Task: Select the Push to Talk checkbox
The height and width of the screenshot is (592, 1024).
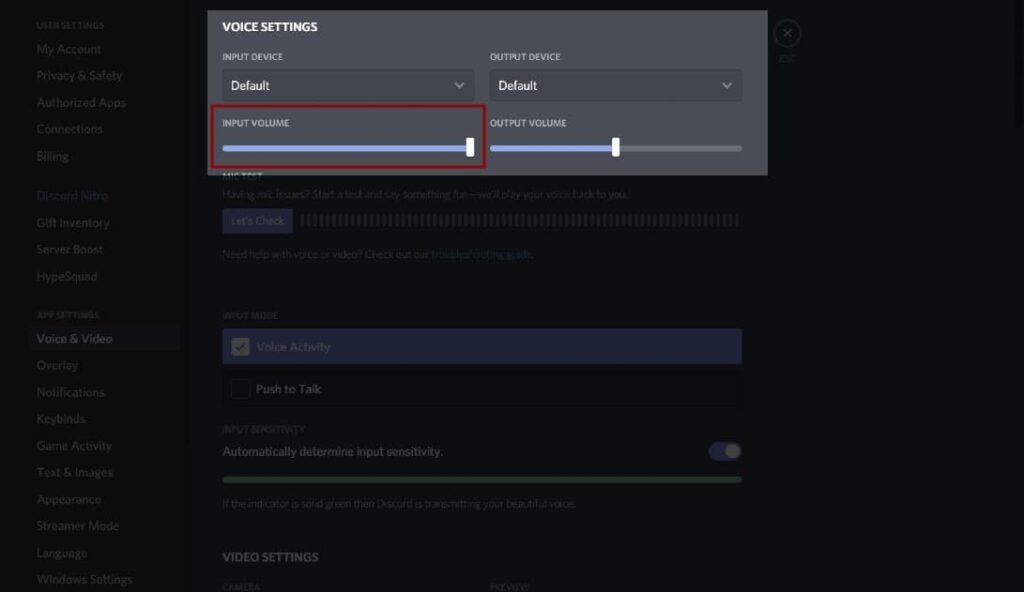Action: tap(240, 389)
